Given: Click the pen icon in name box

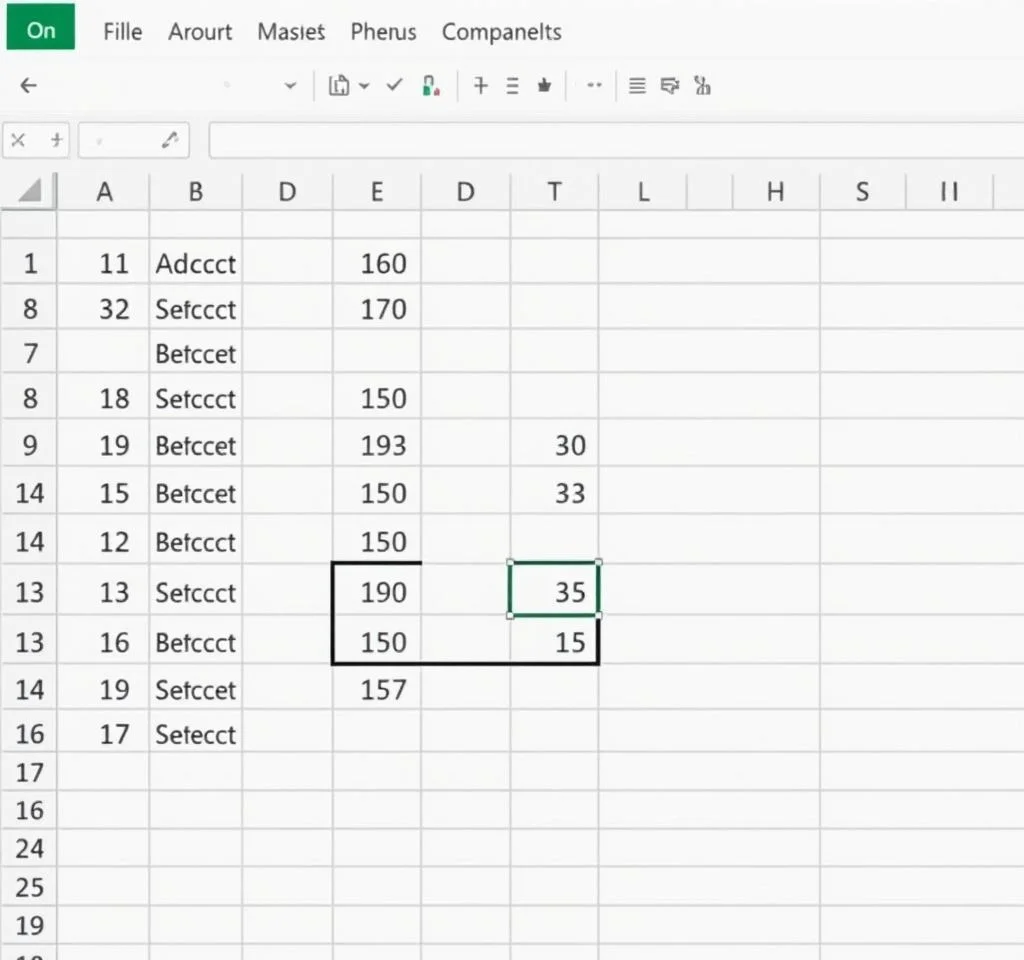Looking at the screenshot, I should coord(169,140).
